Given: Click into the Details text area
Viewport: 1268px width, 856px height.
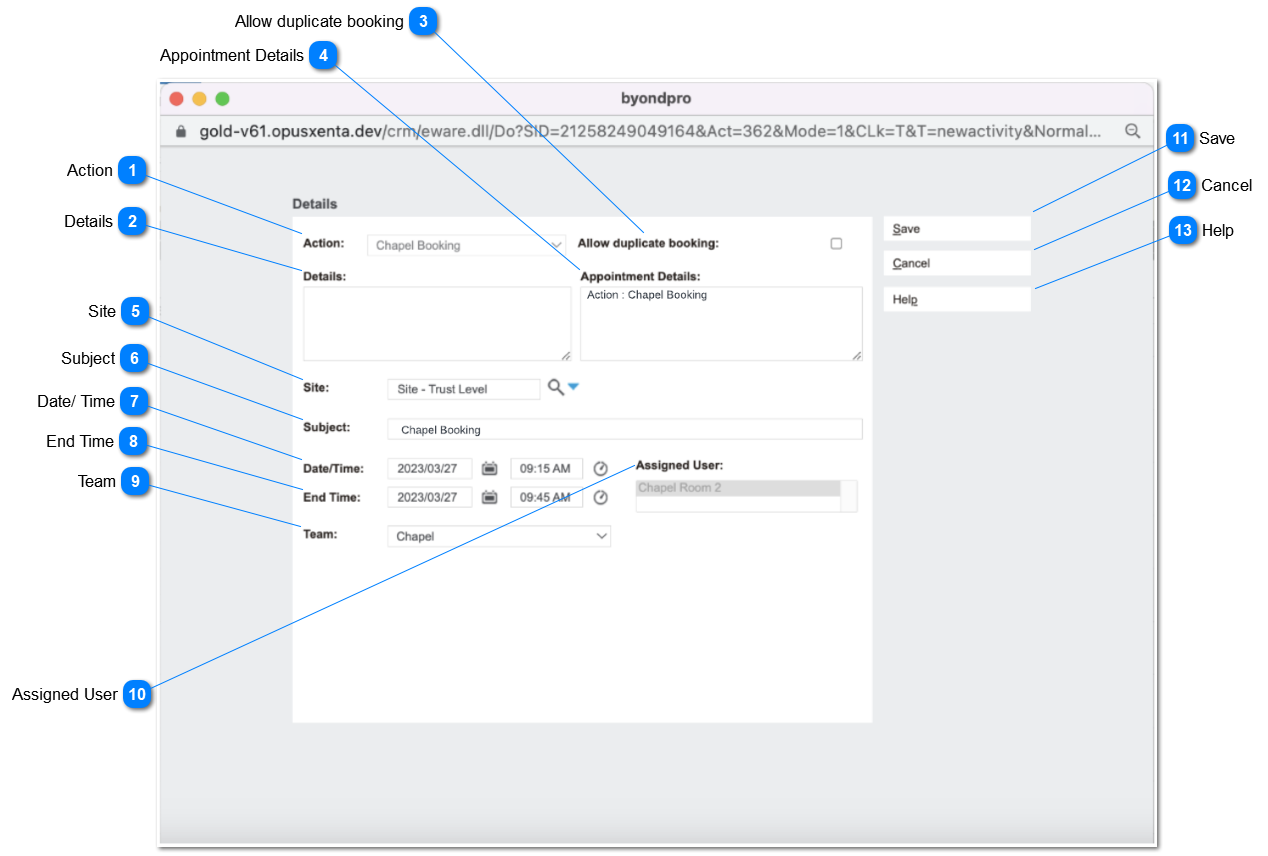Looking at the screenshot, I should click(437, 323).
